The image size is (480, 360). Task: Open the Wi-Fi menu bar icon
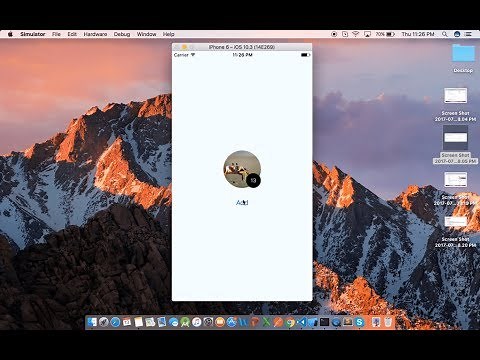[x=356, y=34]
